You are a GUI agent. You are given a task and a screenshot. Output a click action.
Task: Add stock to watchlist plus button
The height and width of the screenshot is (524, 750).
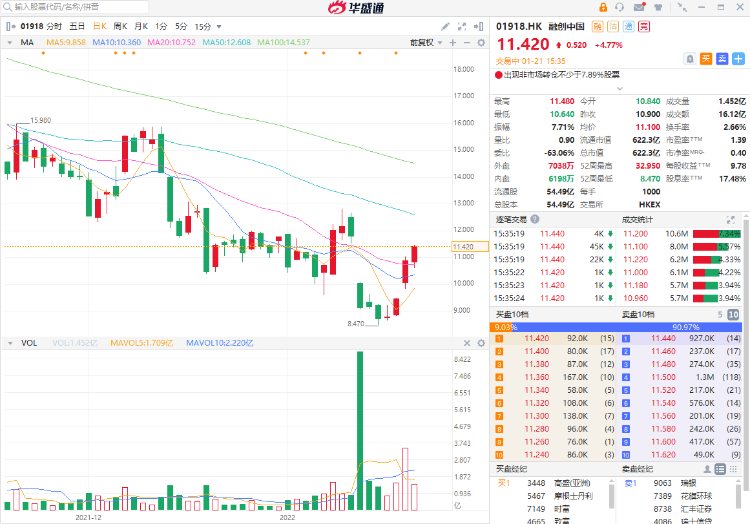739,59
